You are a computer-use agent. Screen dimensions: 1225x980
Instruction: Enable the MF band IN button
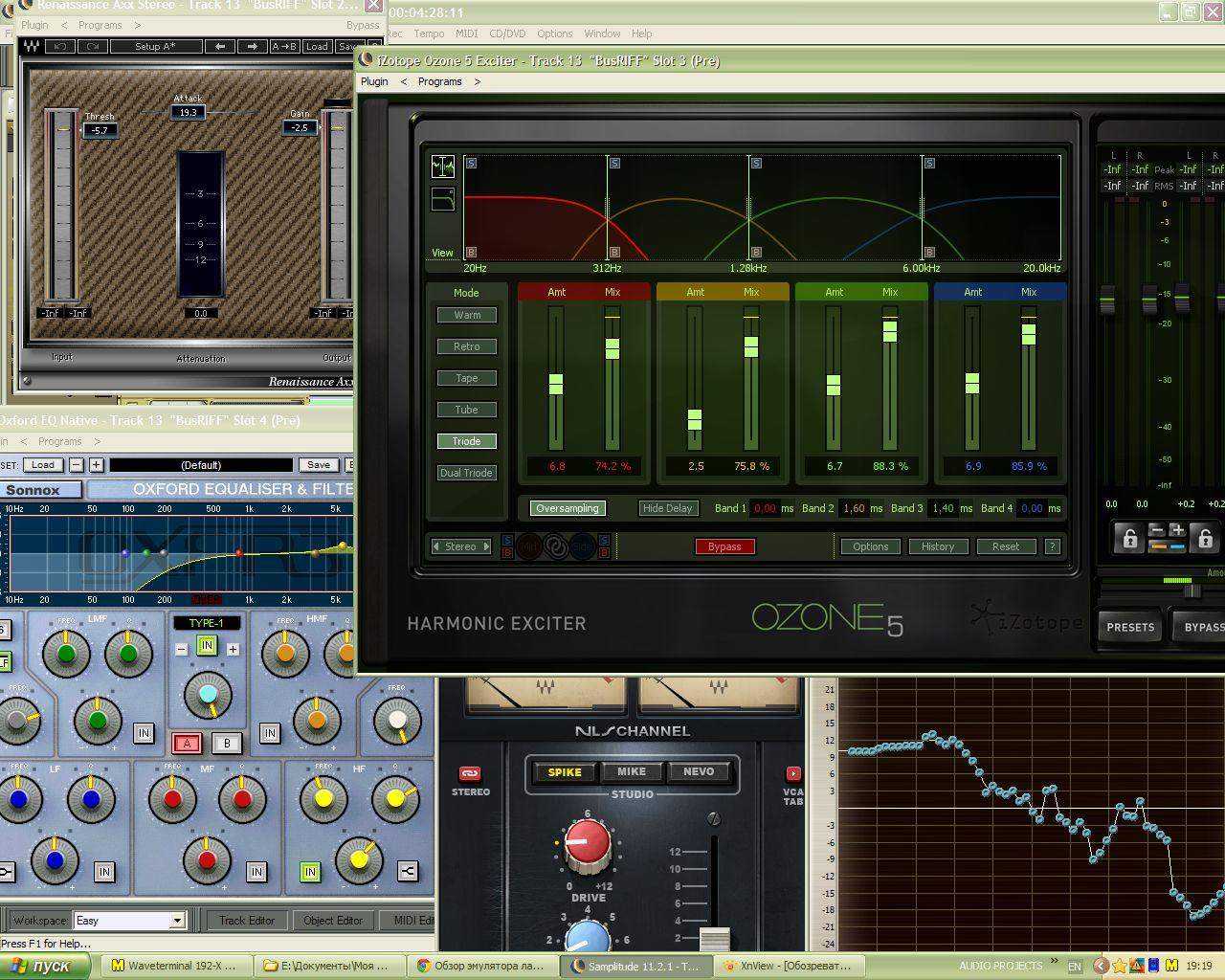coord(256,871)
